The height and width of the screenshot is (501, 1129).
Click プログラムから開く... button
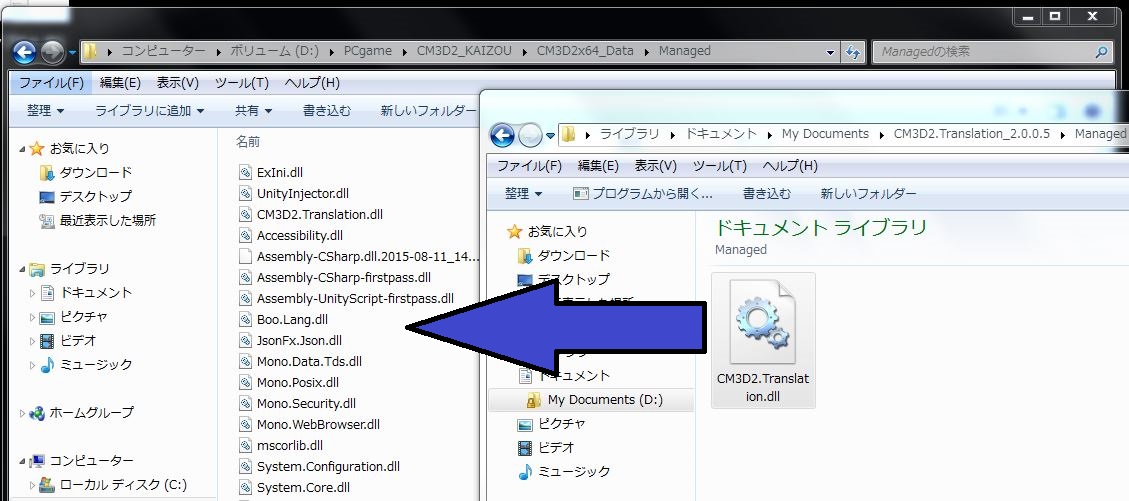[642, 194]
